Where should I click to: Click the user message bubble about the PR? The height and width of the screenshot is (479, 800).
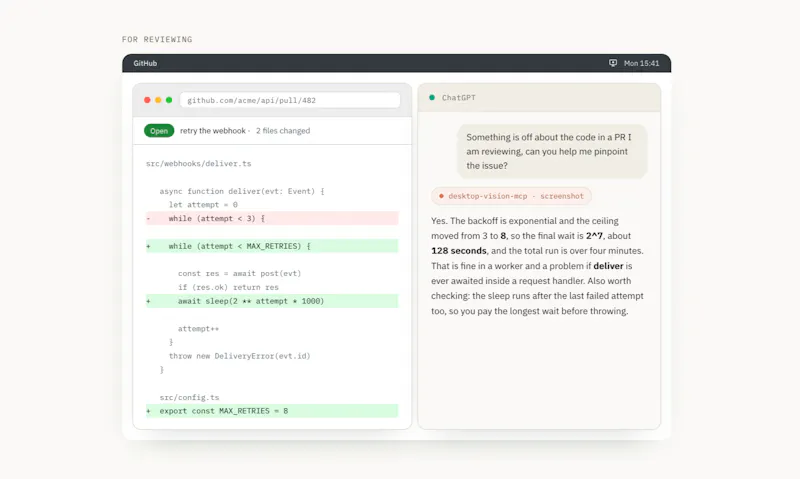(x=552, y=152)
